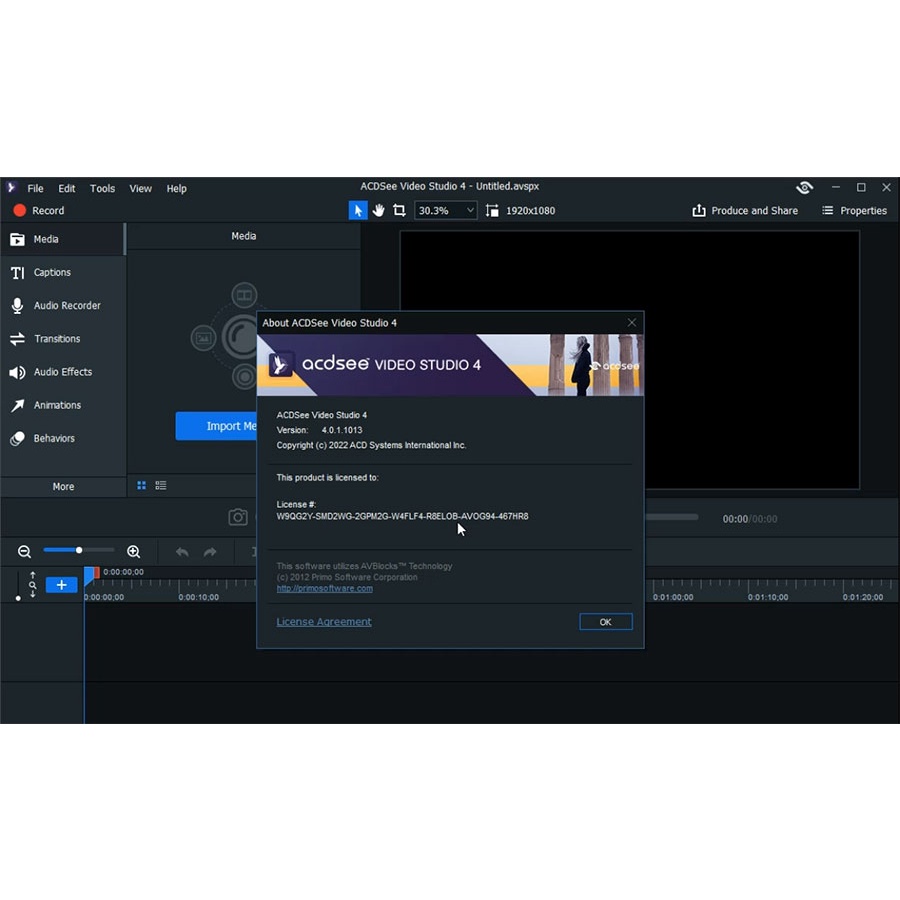Open the View menu
The height and width of the screenshot is (900, 900).
(141, 188)
